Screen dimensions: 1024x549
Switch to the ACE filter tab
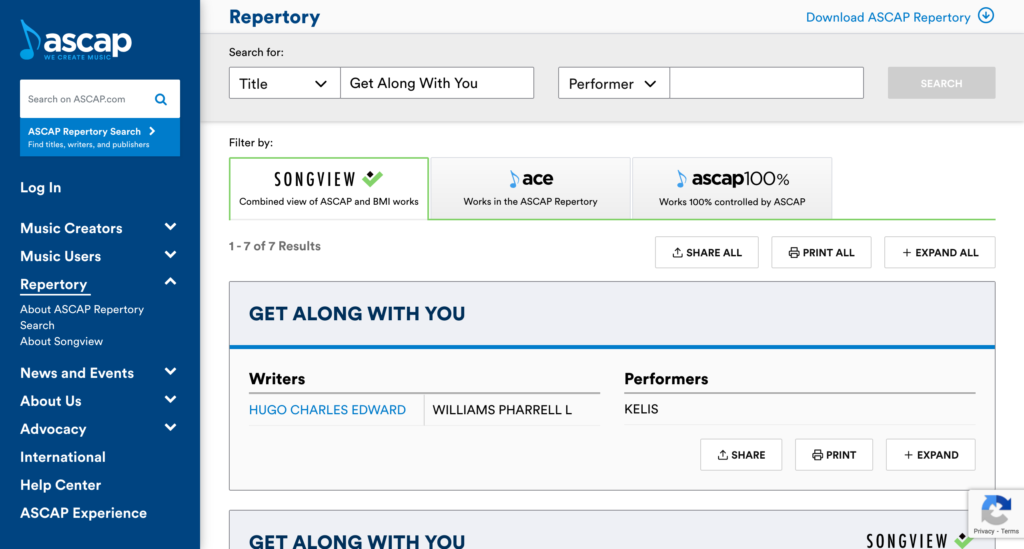[x=530, y=188]
